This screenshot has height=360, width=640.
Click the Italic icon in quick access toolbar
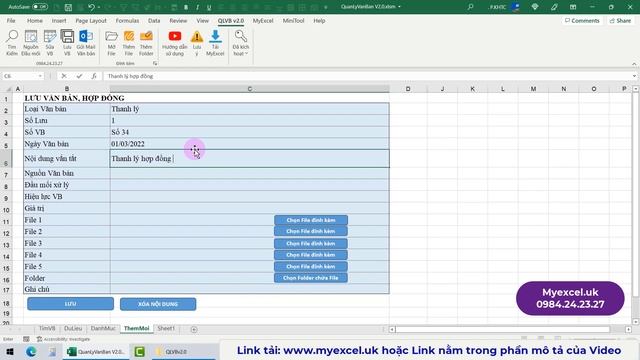tap(198, 7)
